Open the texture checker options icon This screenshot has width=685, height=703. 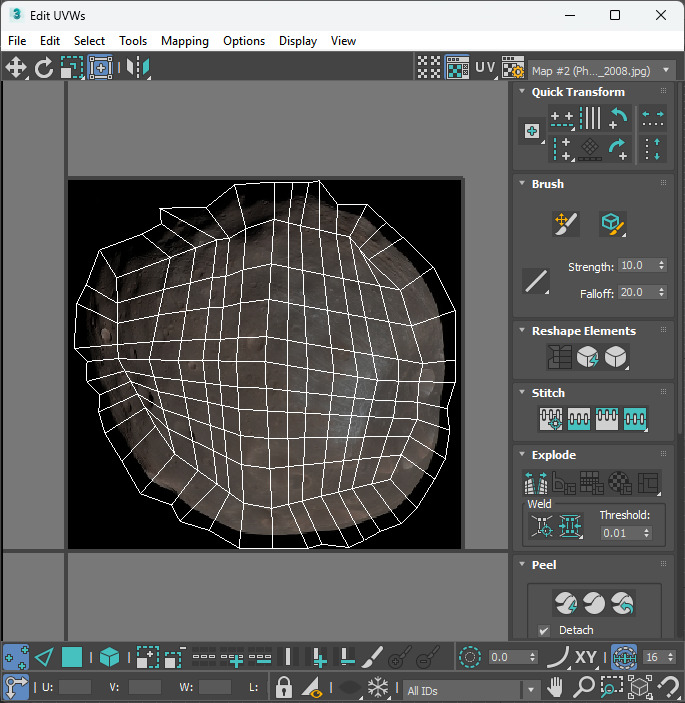click(x=513, y=68)
